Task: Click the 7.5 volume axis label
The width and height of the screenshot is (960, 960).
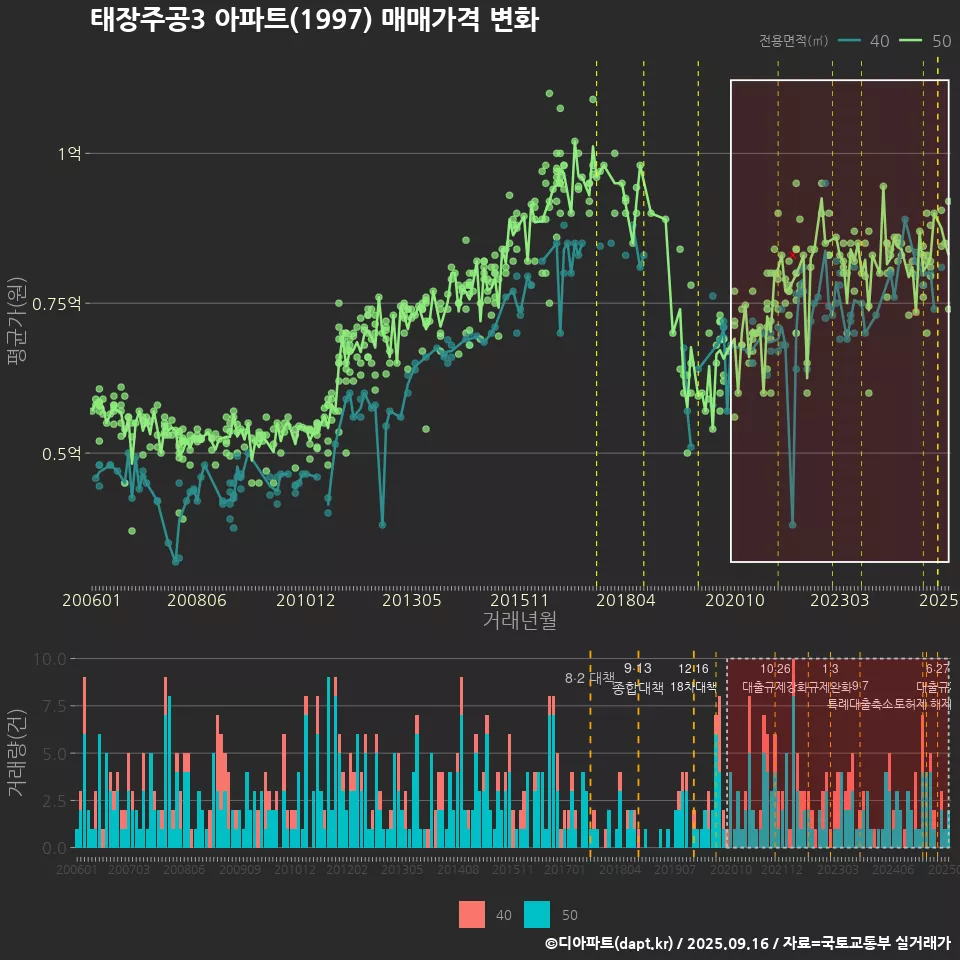Action: click(54, 707)
